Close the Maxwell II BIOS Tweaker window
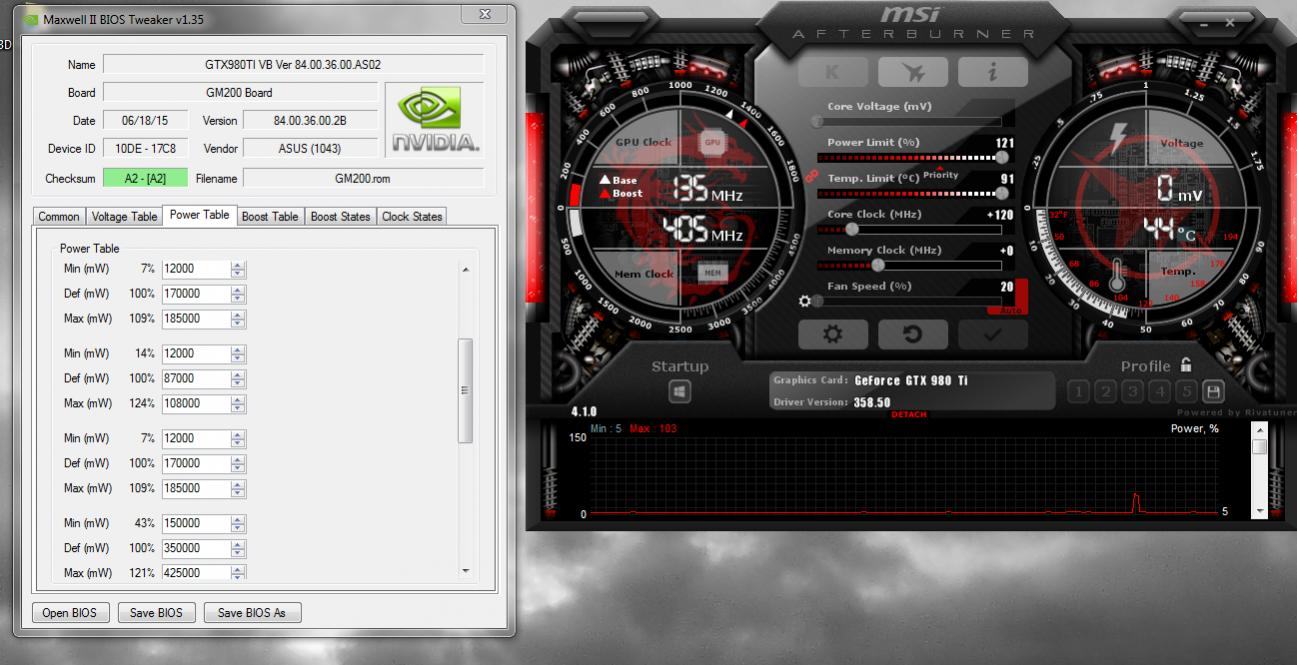Image resolution: width=1297 pixels, height=665 pixels. click(485, 15)
